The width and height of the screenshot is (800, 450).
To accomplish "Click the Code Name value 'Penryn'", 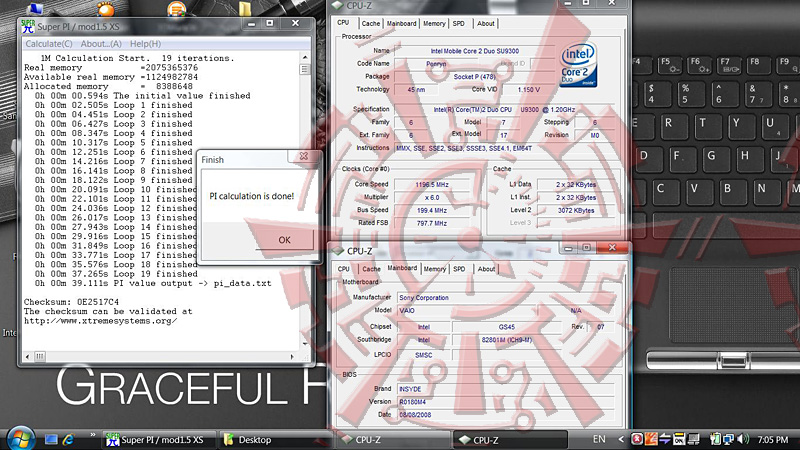I will click(x=436, y=64).
